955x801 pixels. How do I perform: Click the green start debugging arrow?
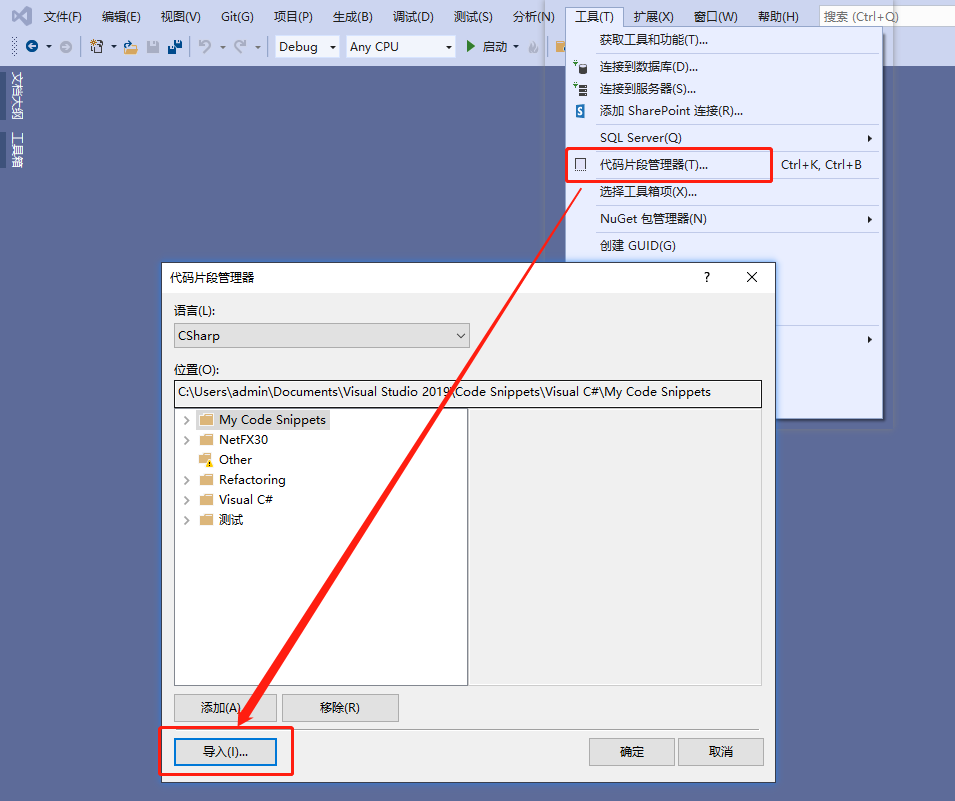[470, 46]
